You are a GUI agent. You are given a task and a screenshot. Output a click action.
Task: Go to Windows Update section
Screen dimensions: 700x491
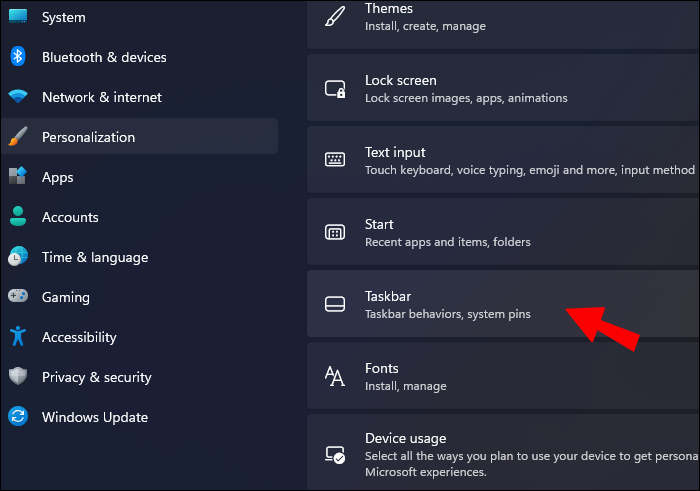coord(94,417)
